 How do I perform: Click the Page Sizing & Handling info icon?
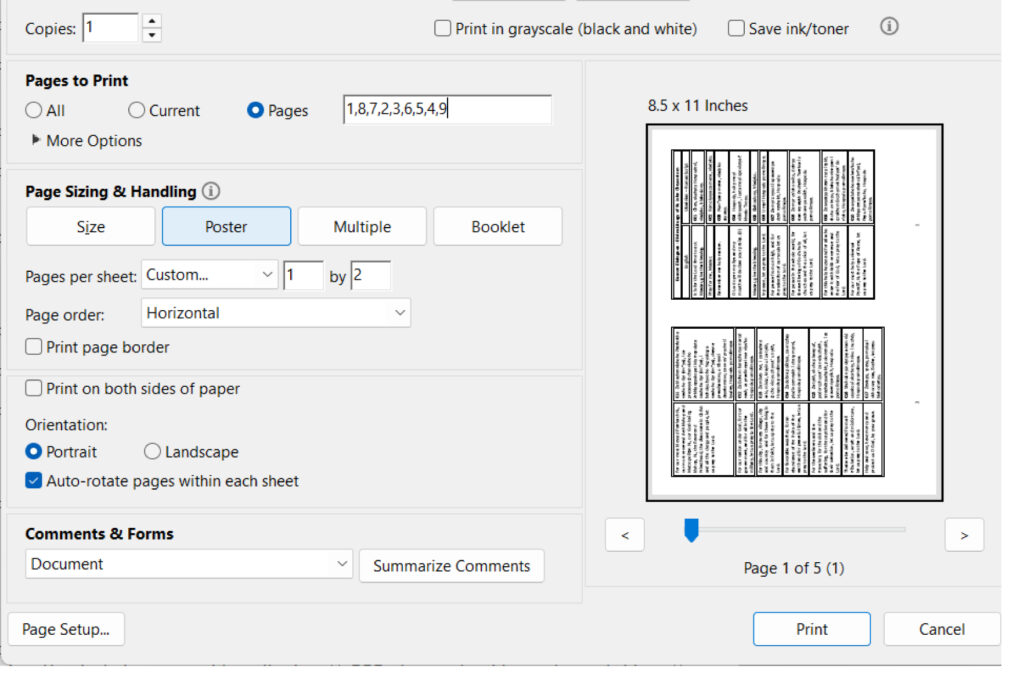point(211,191)
